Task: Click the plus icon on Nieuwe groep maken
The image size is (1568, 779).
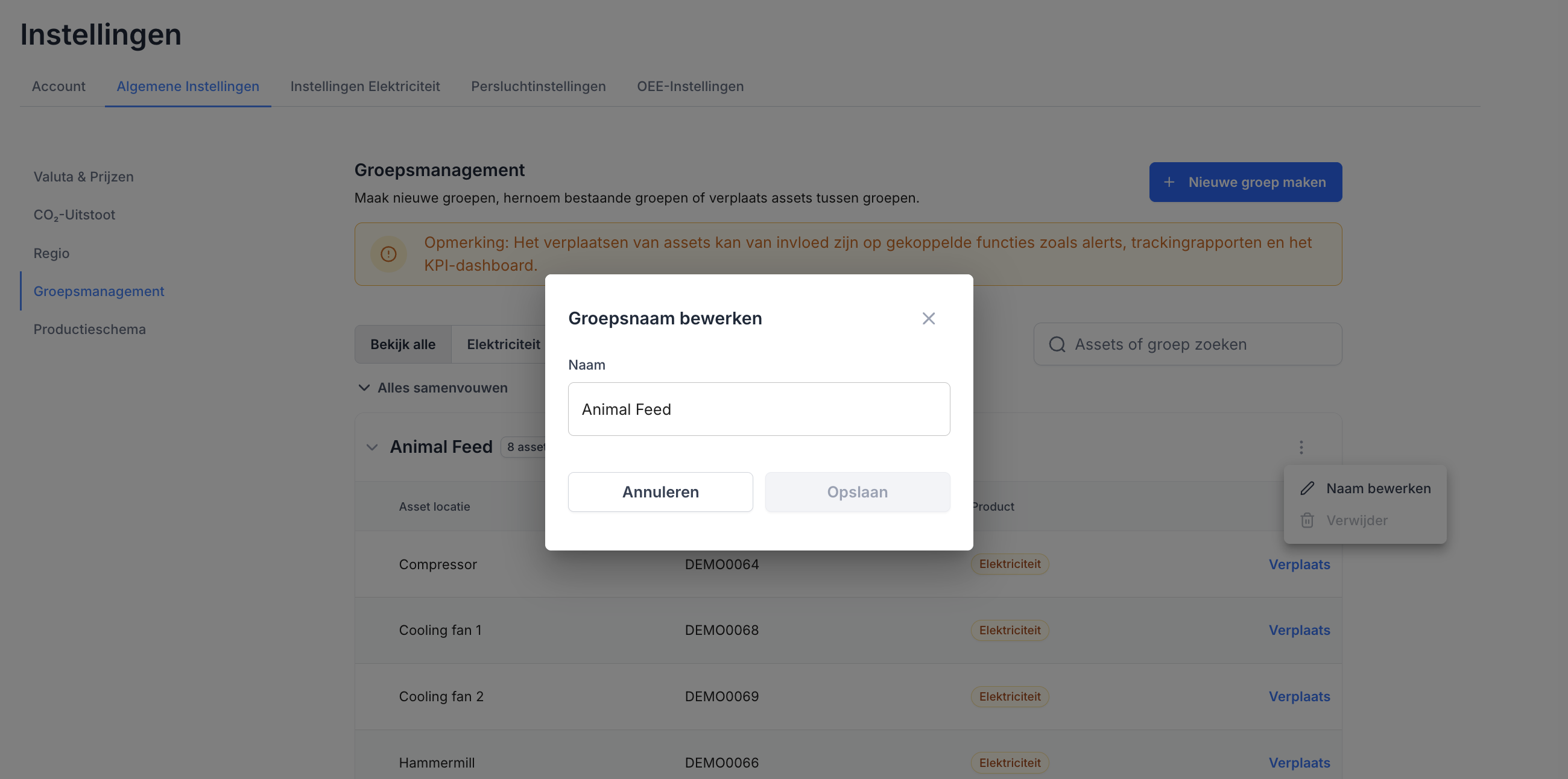Action: (1169, 182)
